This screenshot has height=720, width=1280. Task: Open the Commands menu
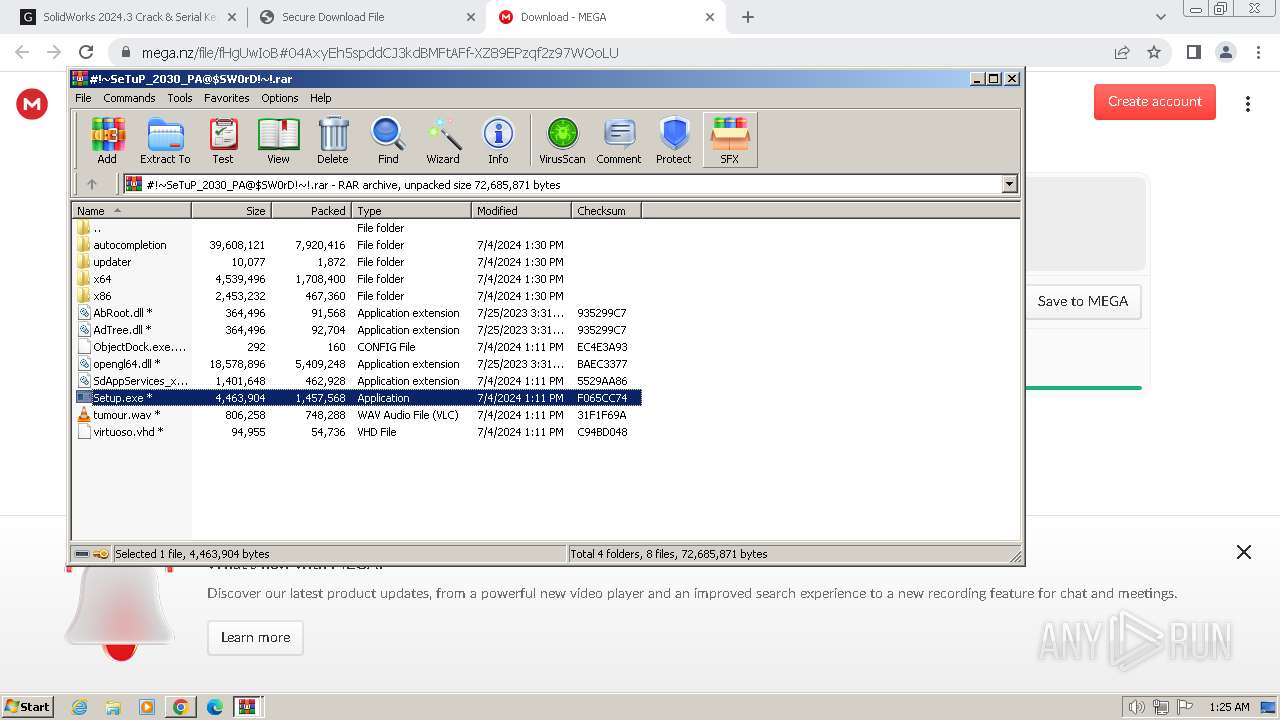pyautogui.click(x=129, y=98)
